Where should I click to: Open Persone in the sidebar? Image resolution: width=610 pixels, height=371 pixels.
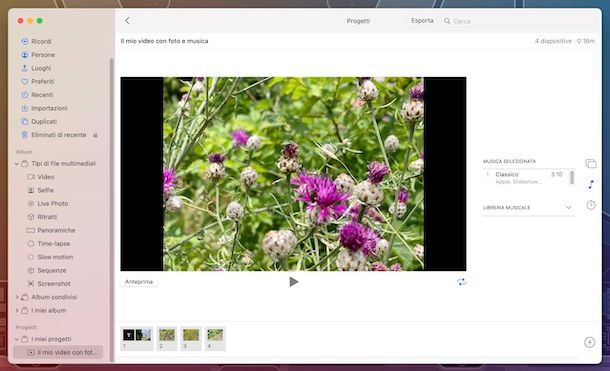[38, 55]
